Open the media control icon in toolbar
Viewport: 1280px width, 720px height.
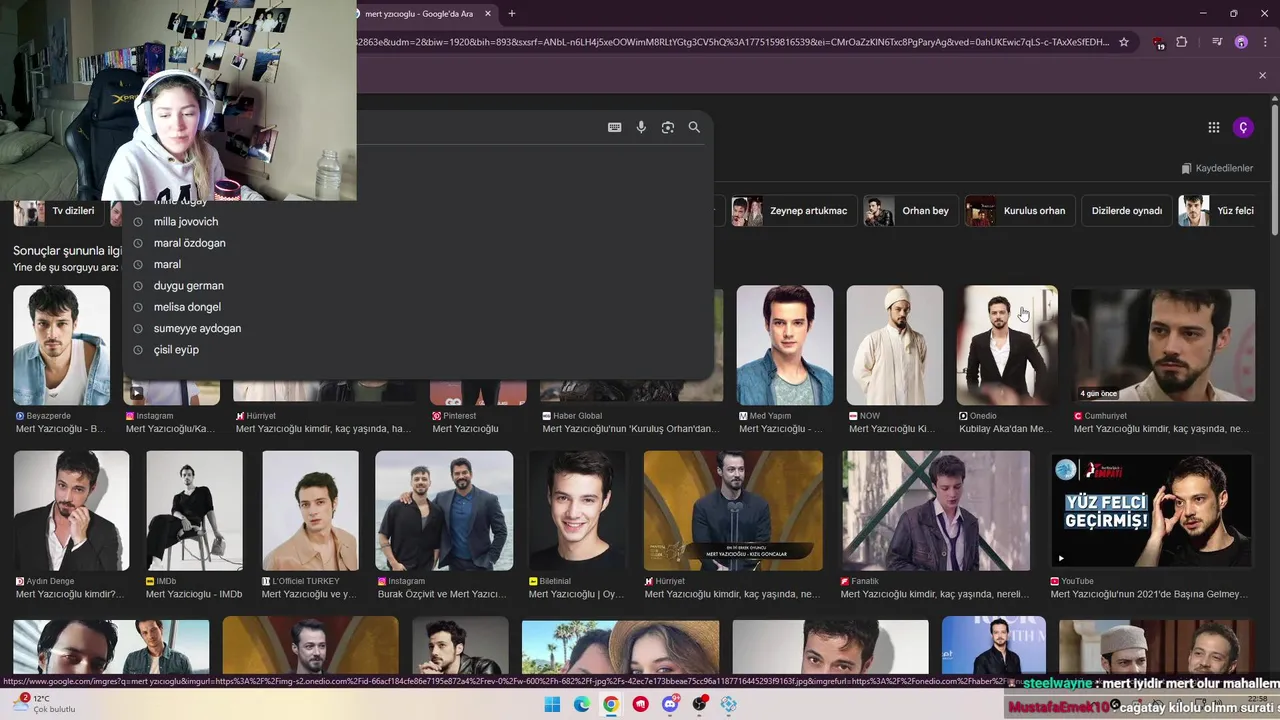[x=1217, y=42]
